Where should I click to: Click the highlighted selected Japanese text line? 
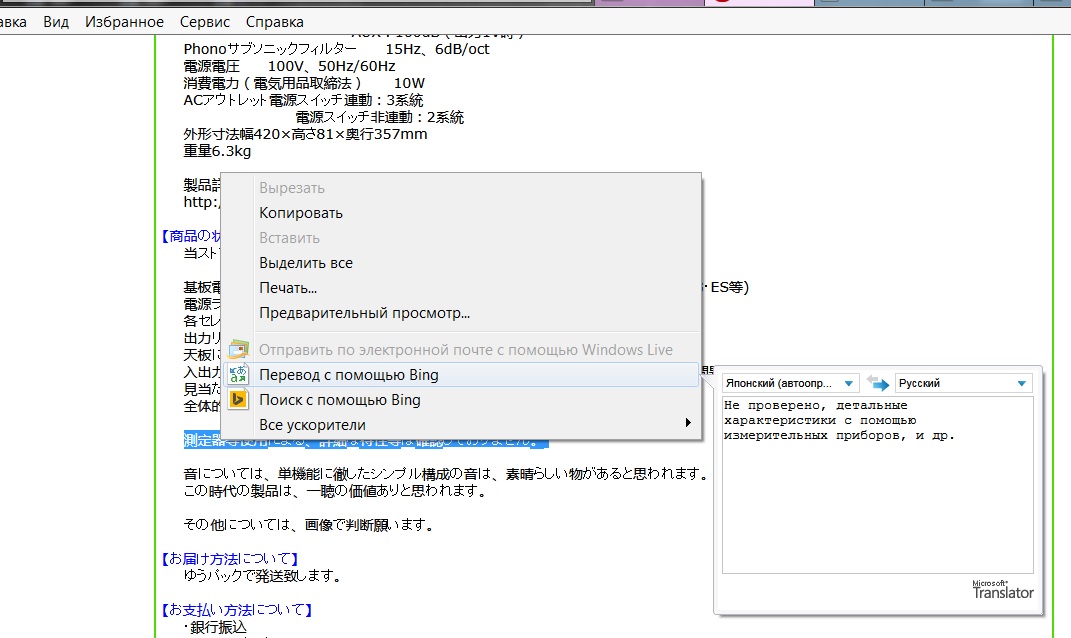pyautogui.click(x=365, y=441)
